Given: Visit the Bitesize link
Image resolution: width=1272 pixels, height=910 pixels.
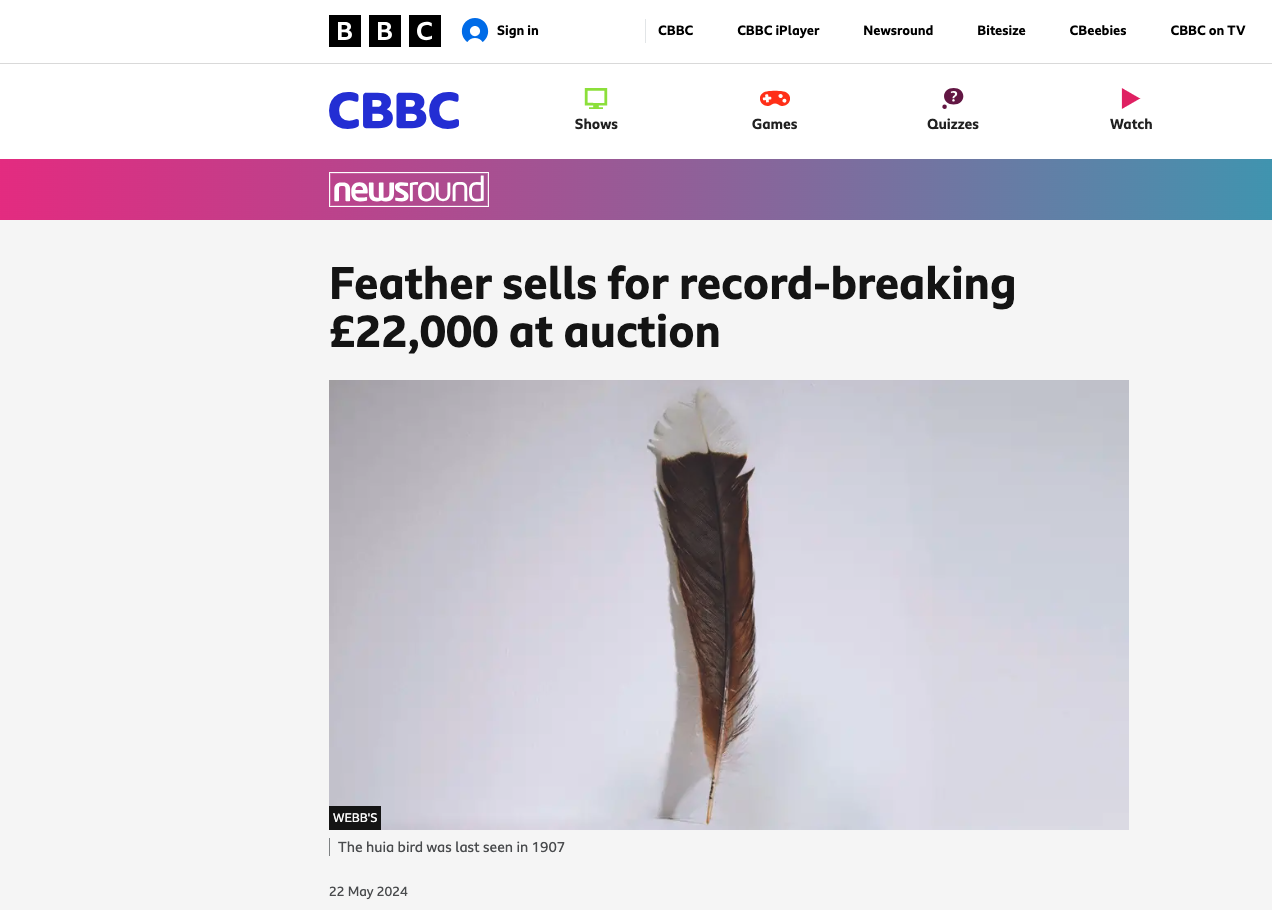Looking at the screenshot, I should pyautogui.click(x=1001, y=31).
